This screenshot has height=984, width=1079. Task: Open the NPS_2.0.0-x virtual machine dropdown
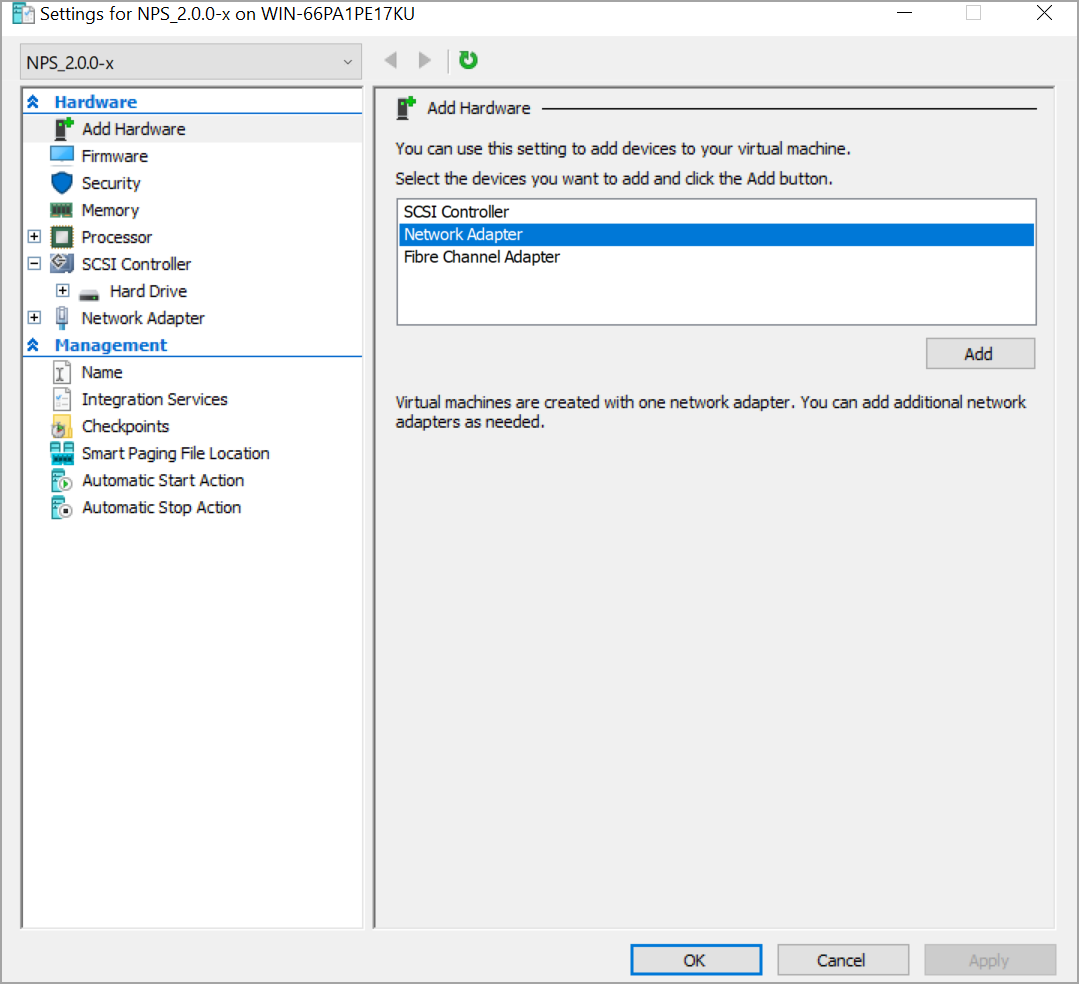pyautogui.click(x=190, y=63)
